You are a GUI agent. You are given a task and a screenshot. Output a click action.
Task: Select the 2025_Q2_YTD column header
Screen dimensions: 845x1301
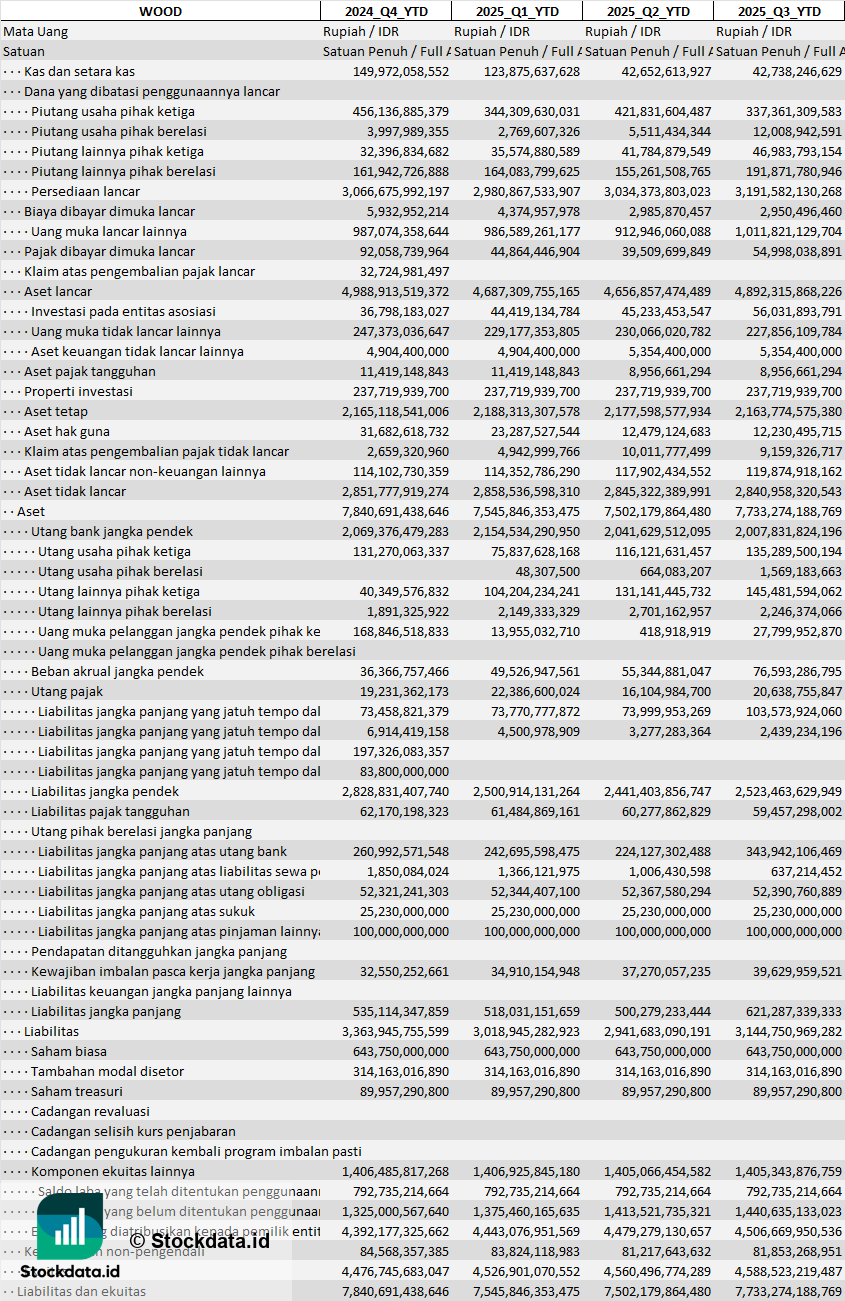tap(648, 11)
